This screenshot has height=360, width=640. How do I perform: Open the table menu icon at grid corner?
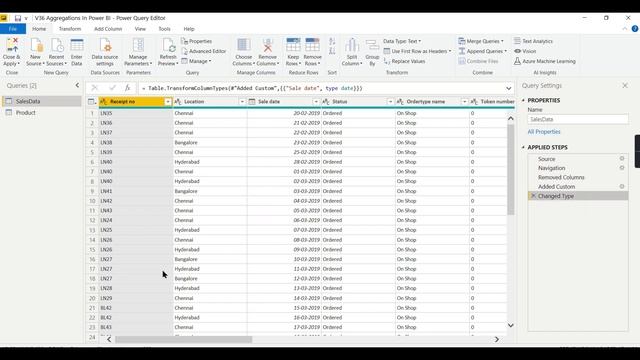[92, 102]
